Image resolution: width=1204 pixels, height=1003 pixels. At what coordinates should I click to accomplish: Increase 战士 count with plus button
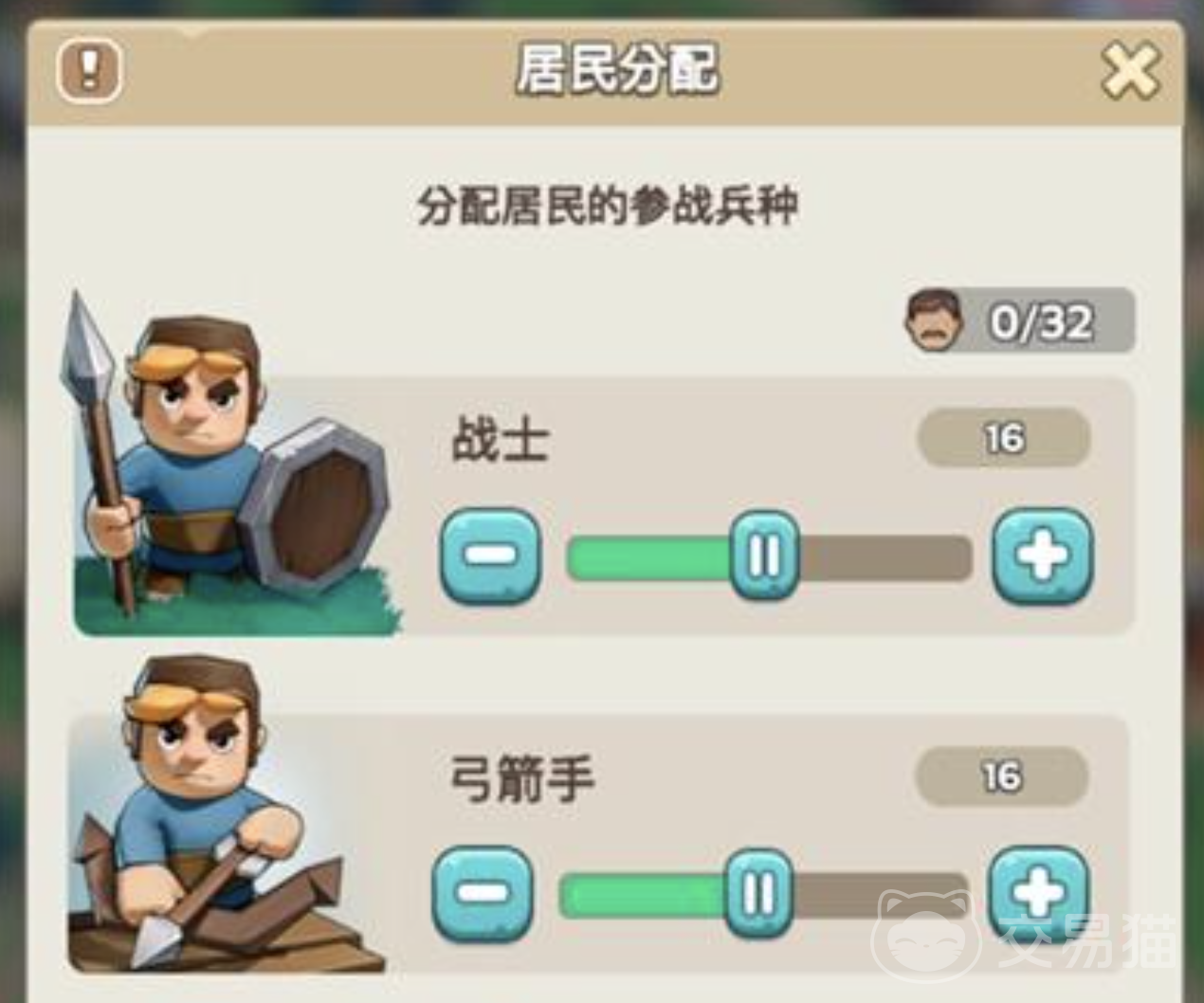tap(1043, 556)
